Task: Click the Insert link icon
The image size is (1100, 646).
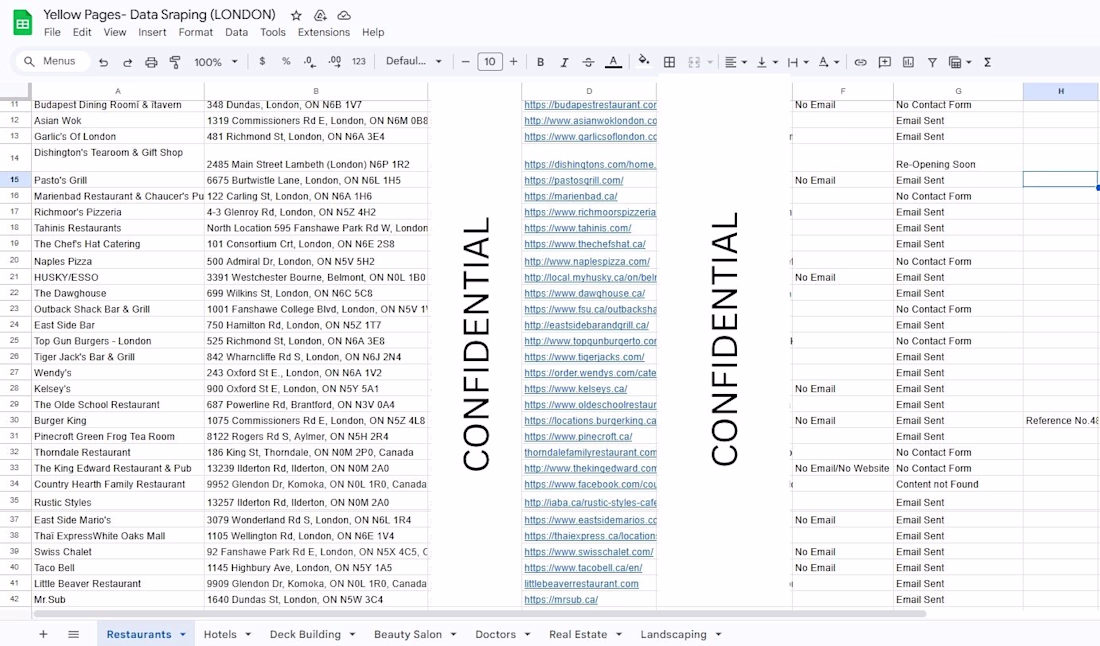Action: coord(860,62)
